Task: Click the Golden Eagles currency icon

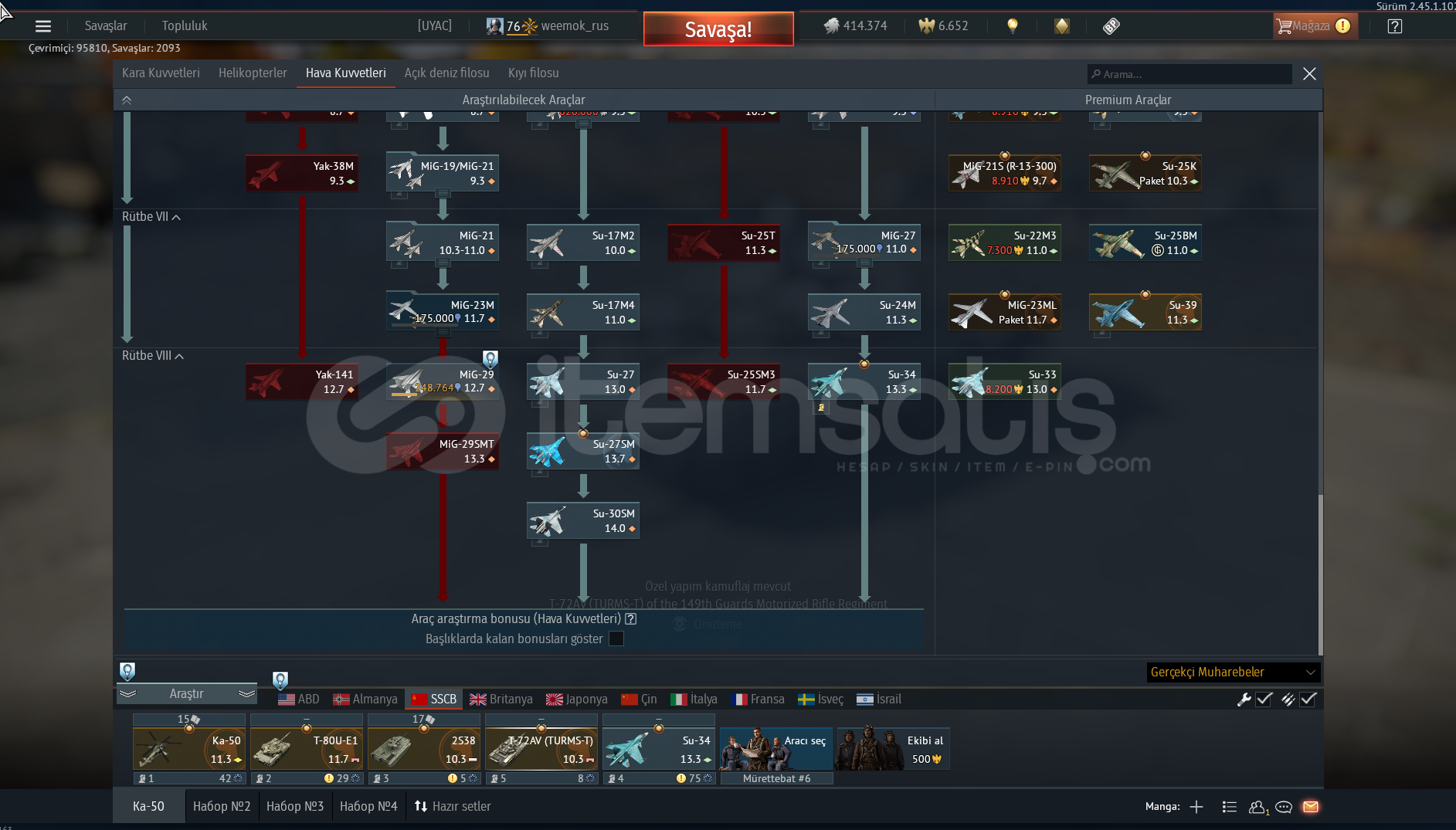Action: click(926, 25)
